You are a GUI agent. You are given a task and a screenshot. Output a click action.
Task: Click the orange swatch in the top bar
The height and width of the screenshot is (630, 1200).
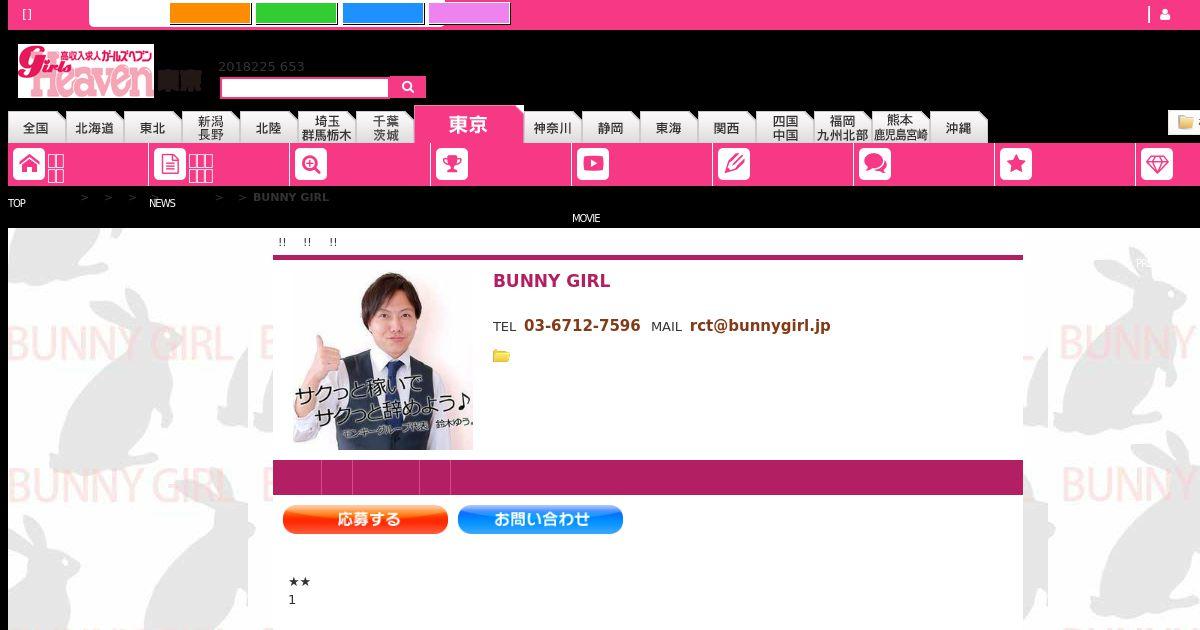(210, 14)
